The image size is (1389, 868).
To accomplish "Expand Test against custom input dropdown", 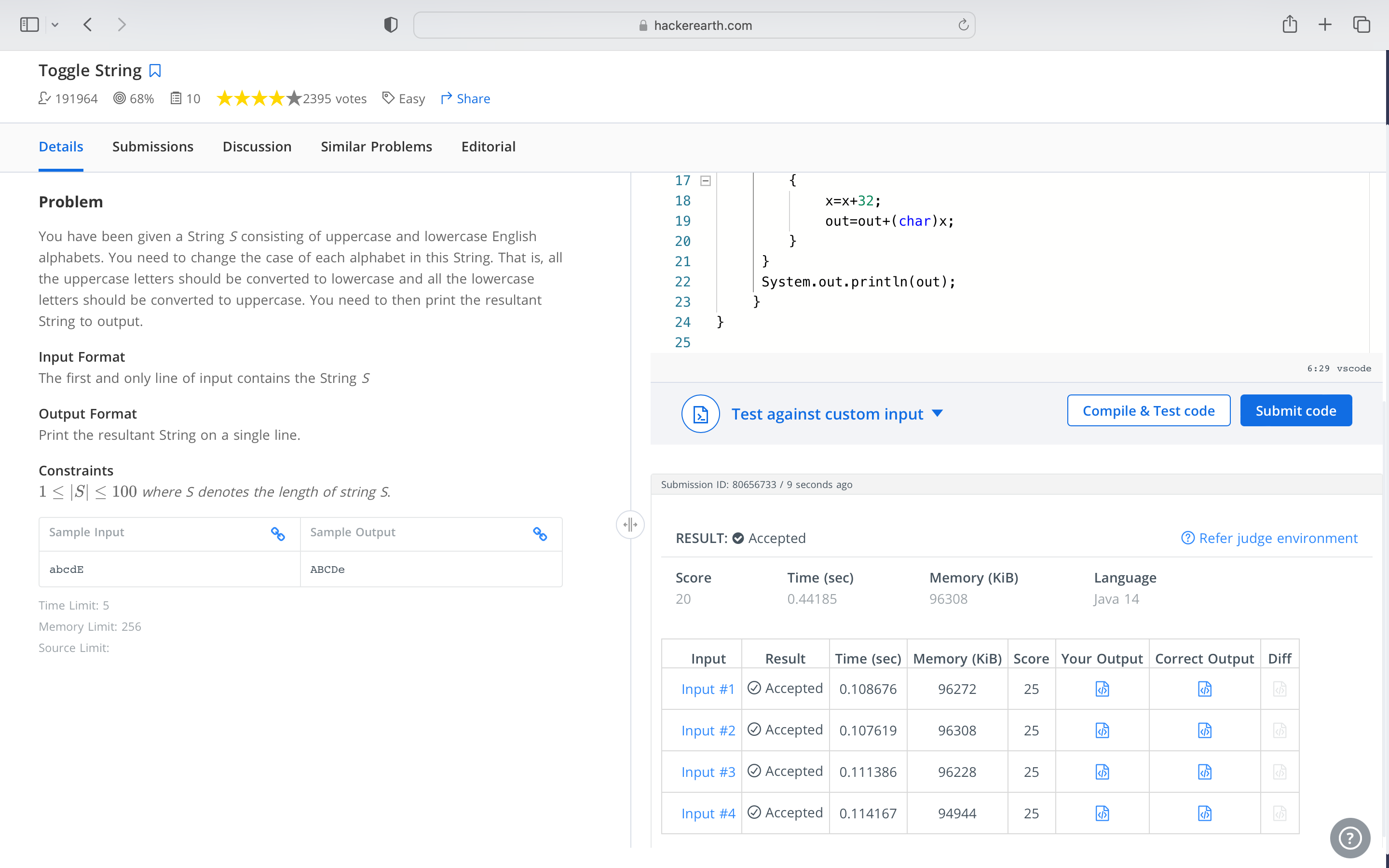I will pos(937,413).
